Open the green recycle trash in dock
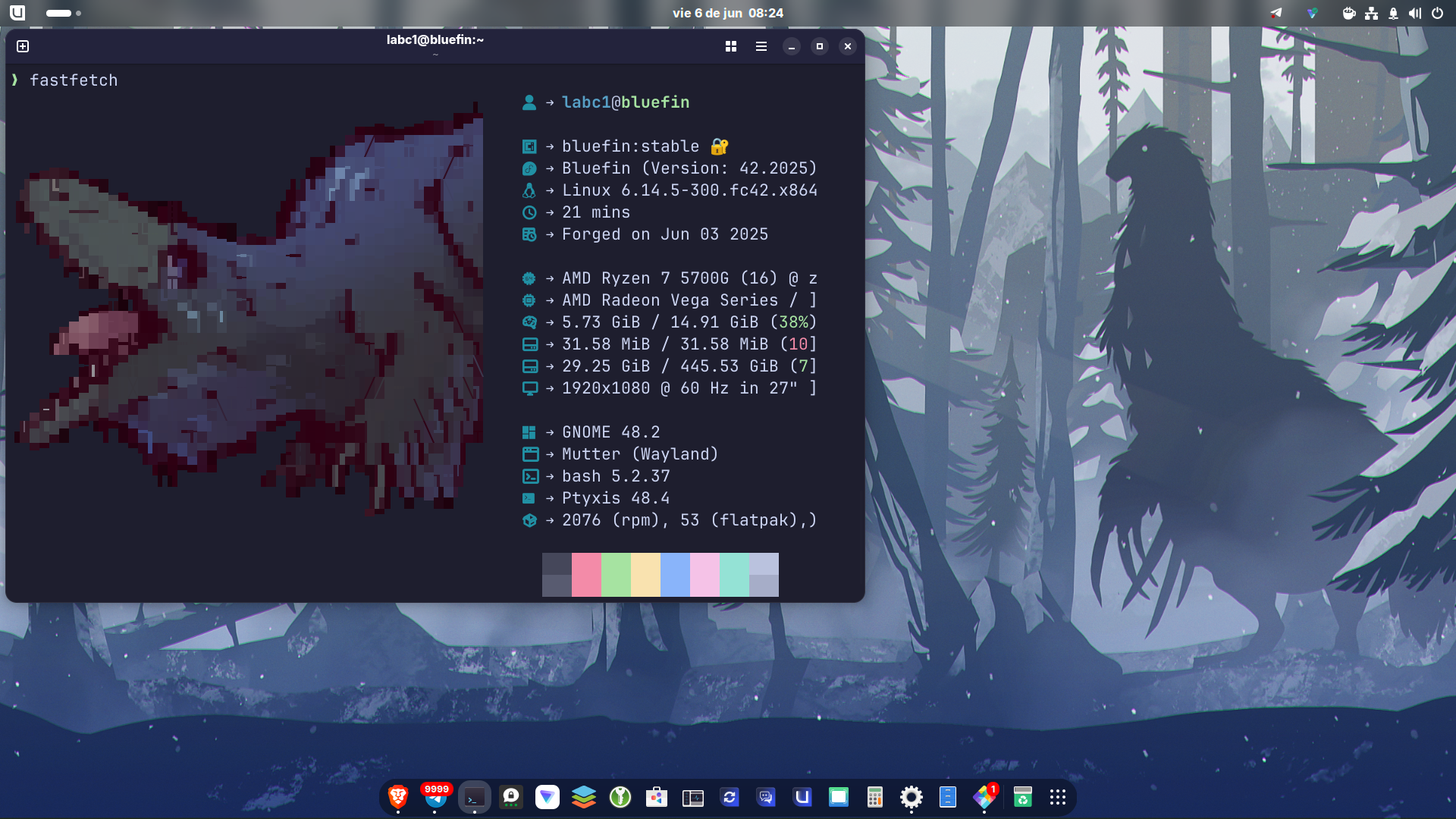Image resolution: width=1456 pixels, height=819 pixels. 1023,797
